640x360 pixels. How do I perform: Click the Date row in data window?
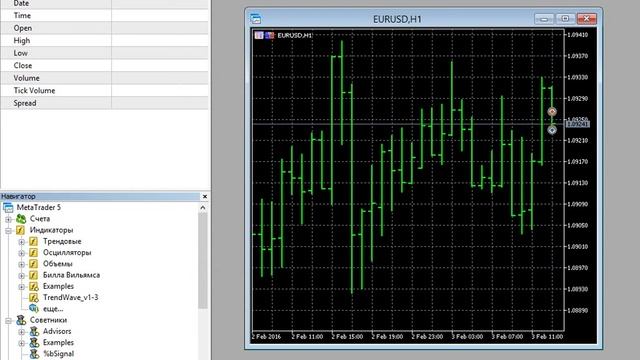(x=104, y=4)
